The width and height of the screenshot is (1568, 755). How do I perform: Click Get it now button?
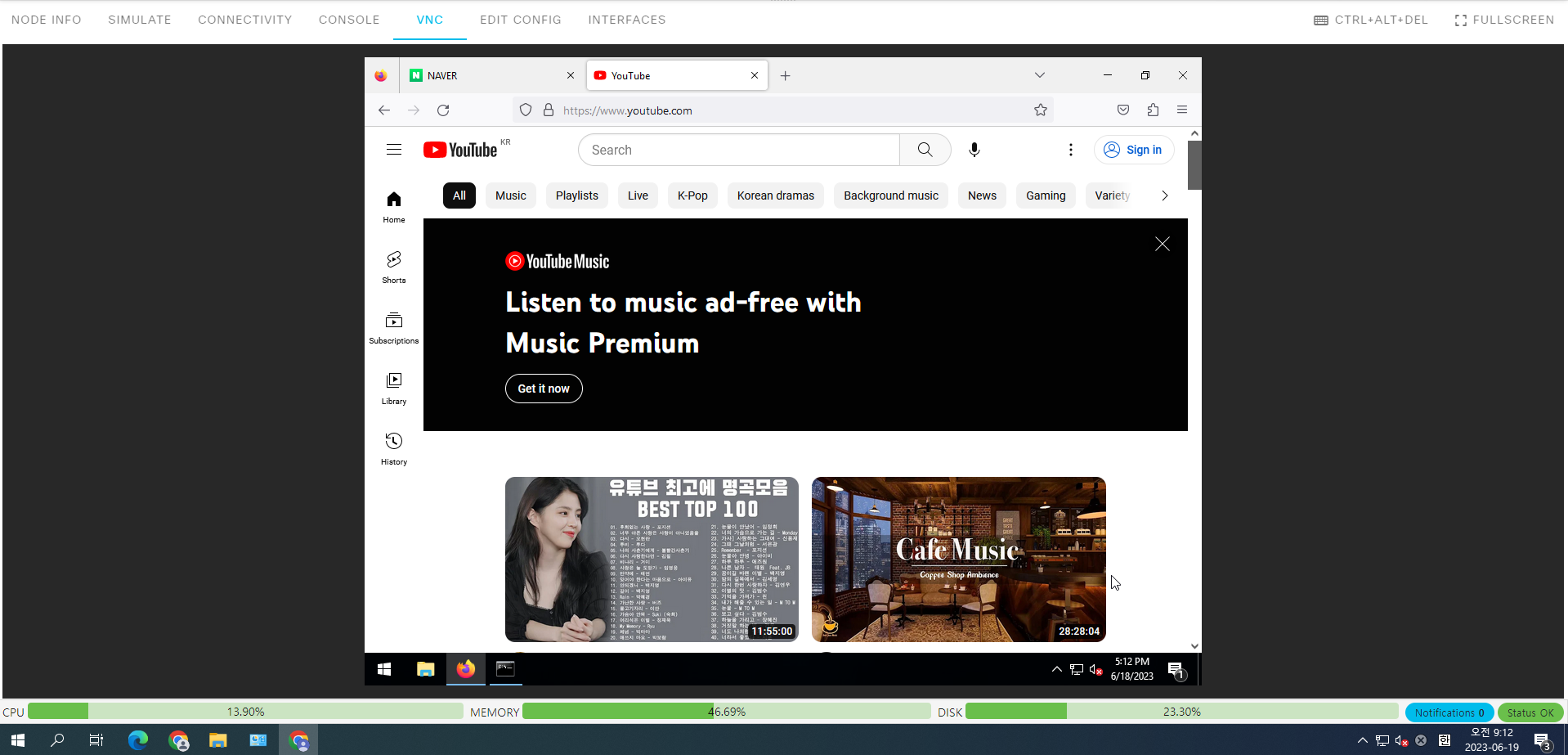(544, 389)
